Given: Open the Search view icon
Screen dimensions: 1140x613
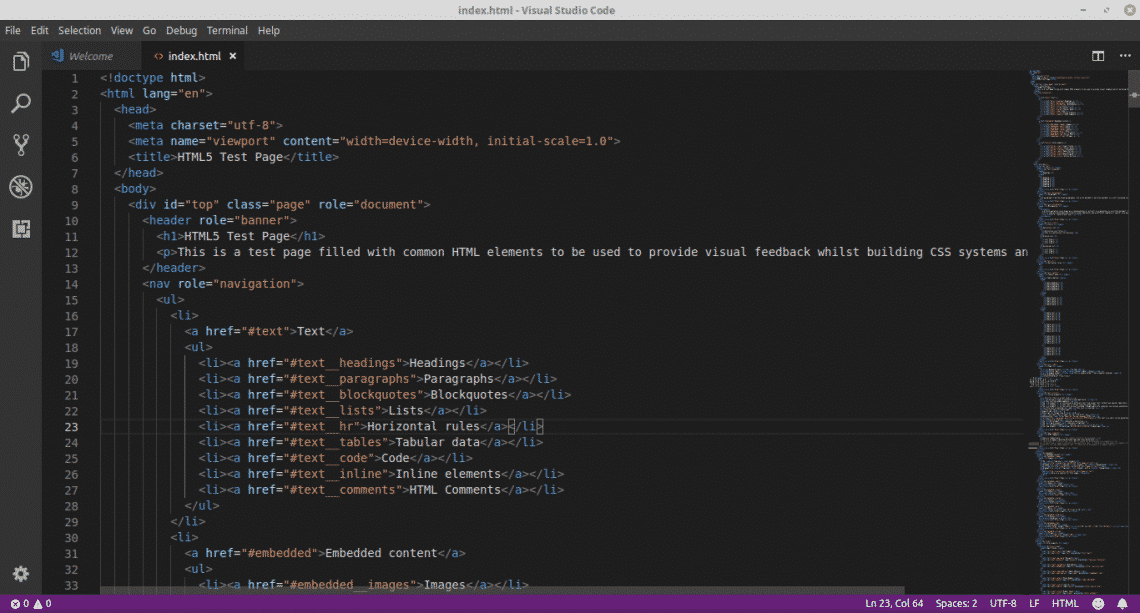Looking at the screenshot, I should pos(20,103).
